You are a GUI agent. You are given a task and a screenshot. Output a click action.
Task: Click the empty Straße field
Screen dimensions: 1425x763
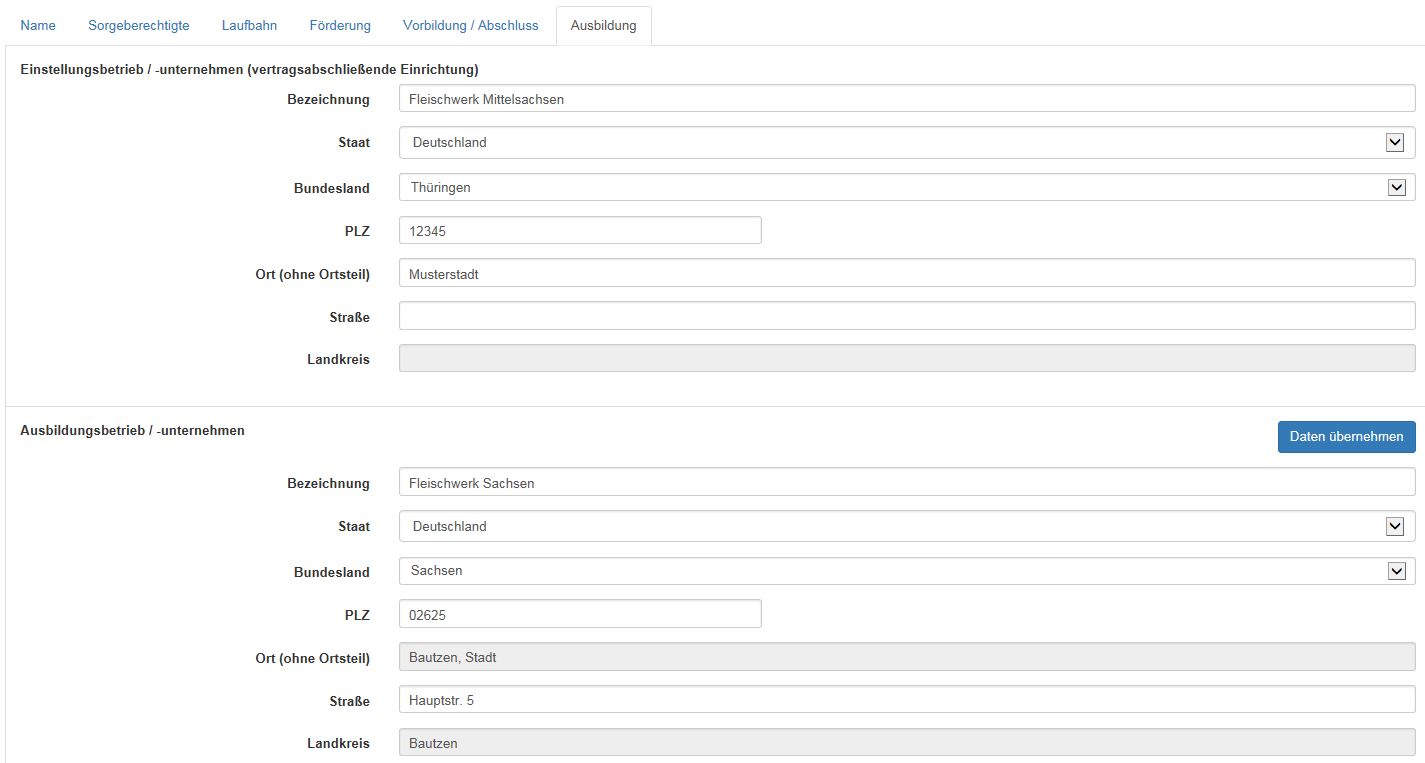click(906, 316)
